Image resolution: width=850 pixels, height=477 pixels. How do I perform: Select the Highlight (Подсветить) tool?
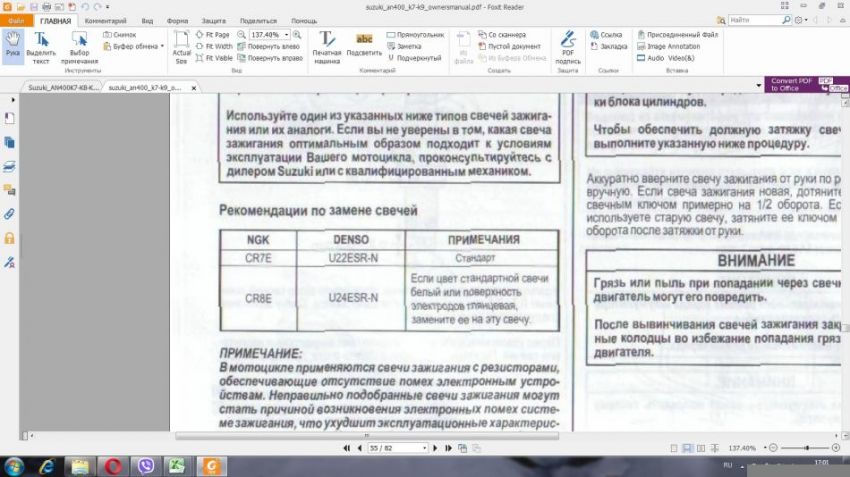[x=364, y=46]
